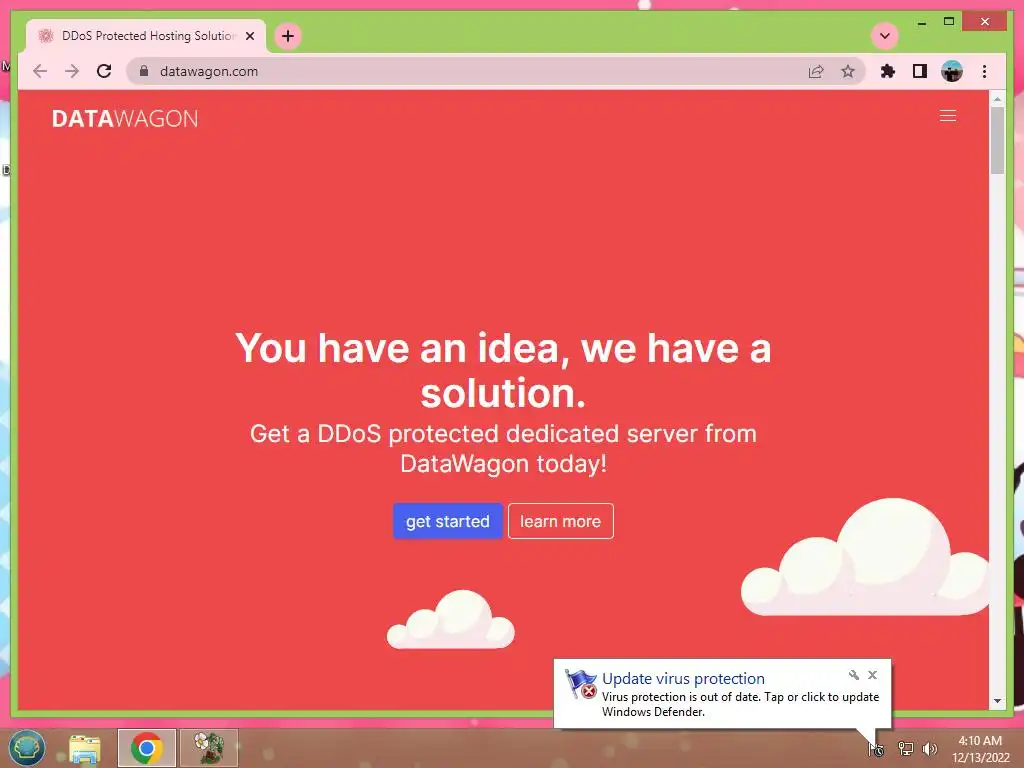1024x768 pixels.
Task: Share this page using the share icon
Action: [x=816, y=71]
